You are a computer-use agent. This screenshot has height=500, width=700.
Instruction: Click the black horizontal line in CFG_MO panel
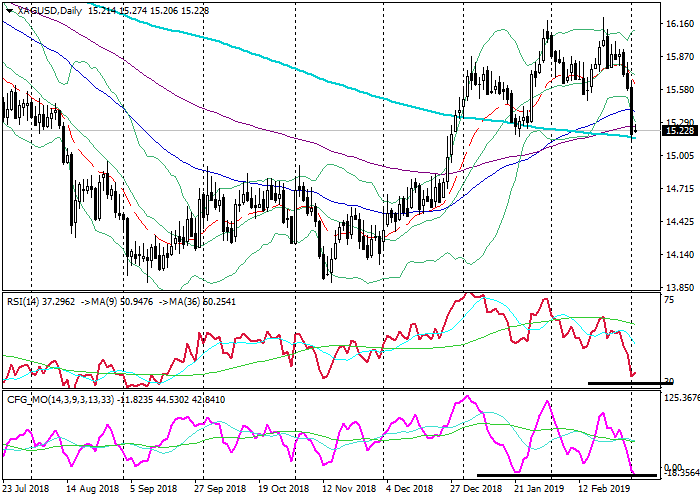[x=566, y=475]
